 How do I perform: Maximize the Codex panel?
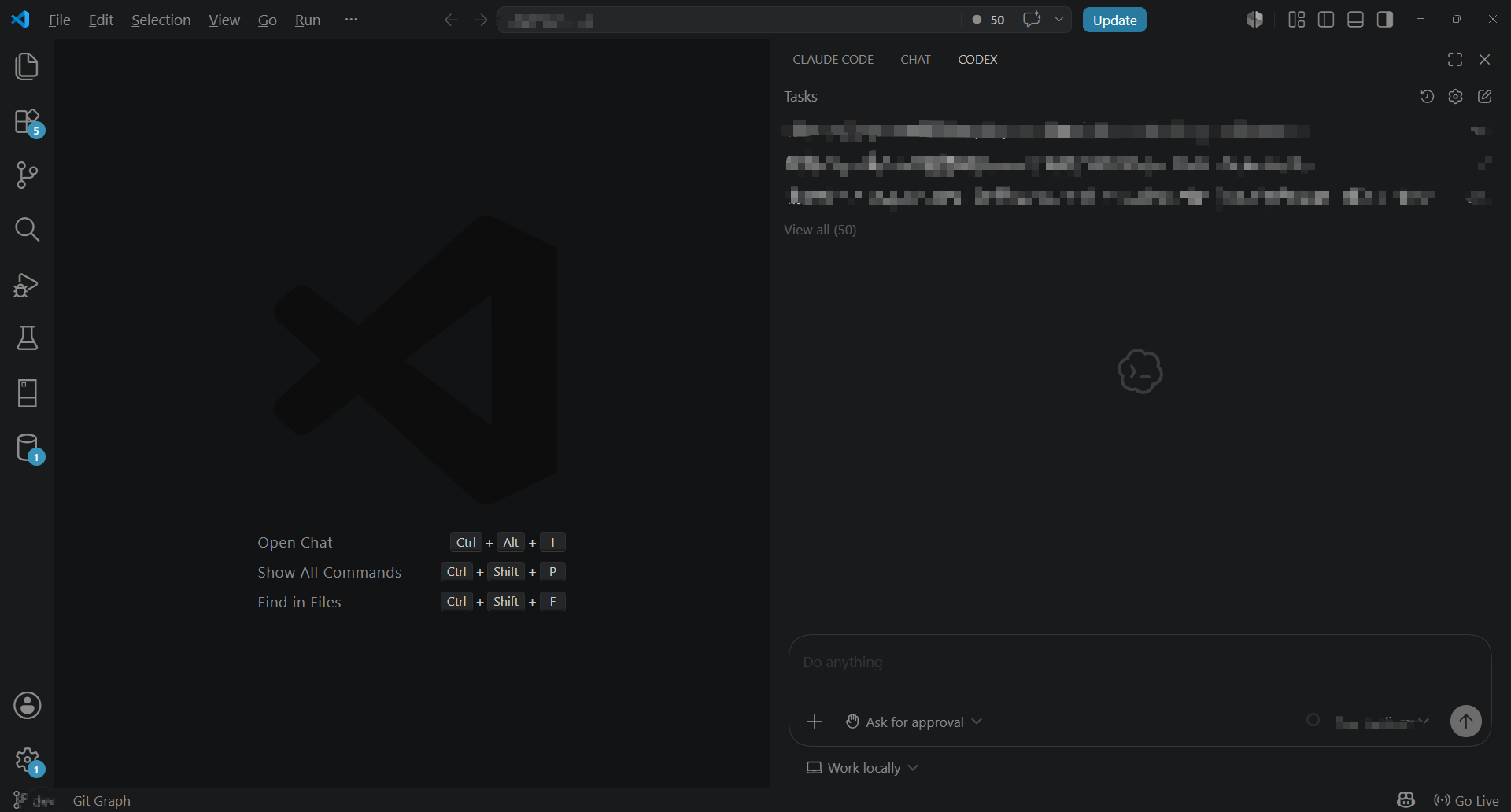(1455, 60)
